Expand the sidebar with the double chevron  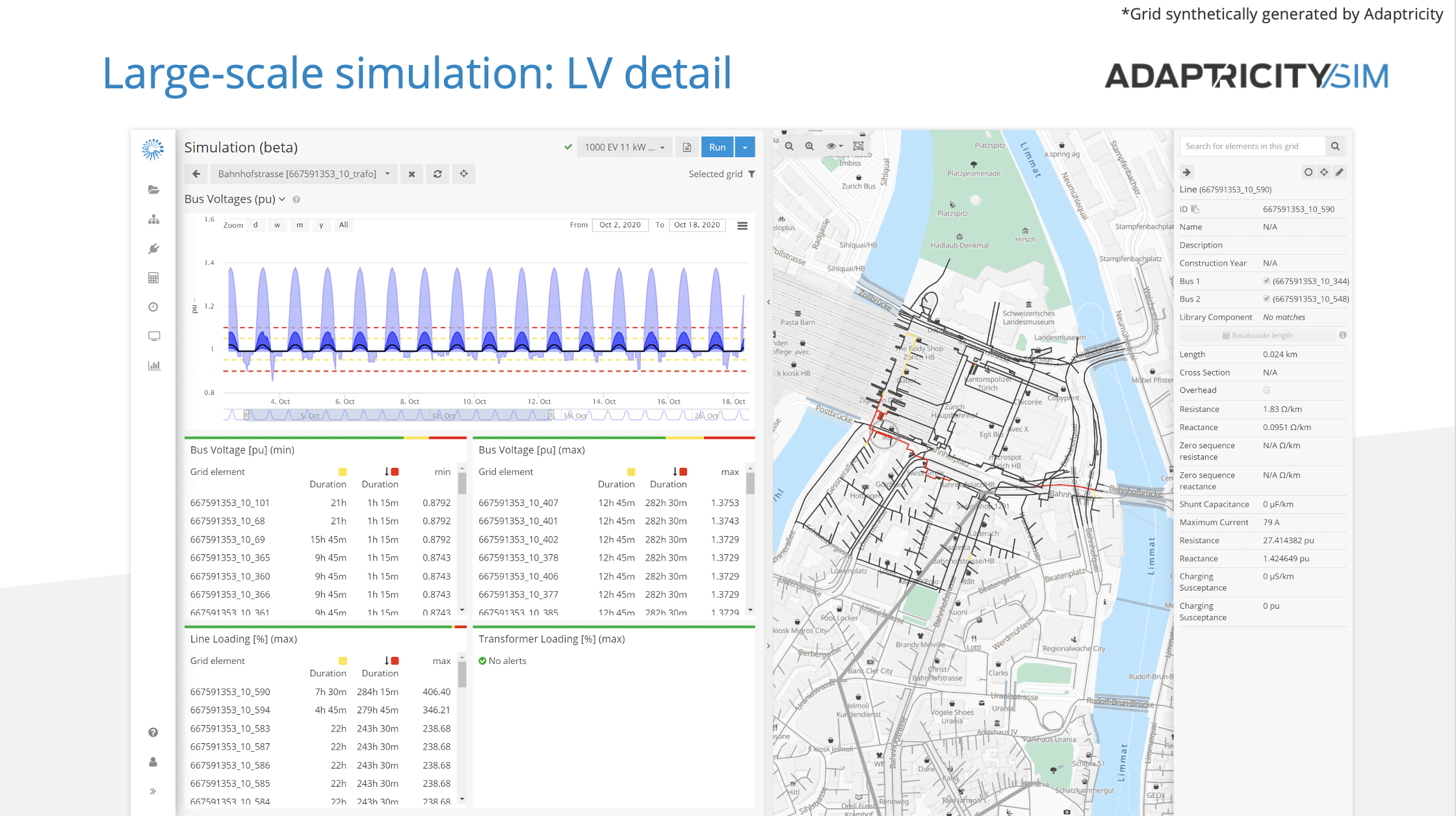click(x=153, y=791)
